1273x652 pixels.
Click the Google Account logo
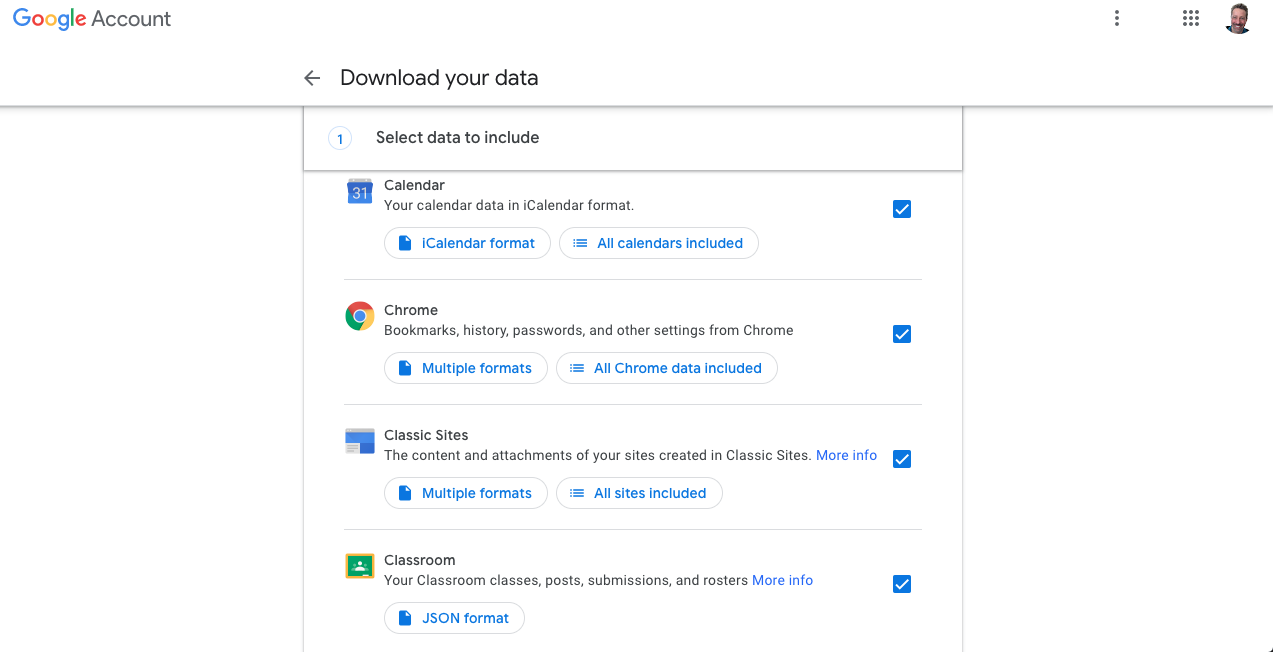pos(92,19)
